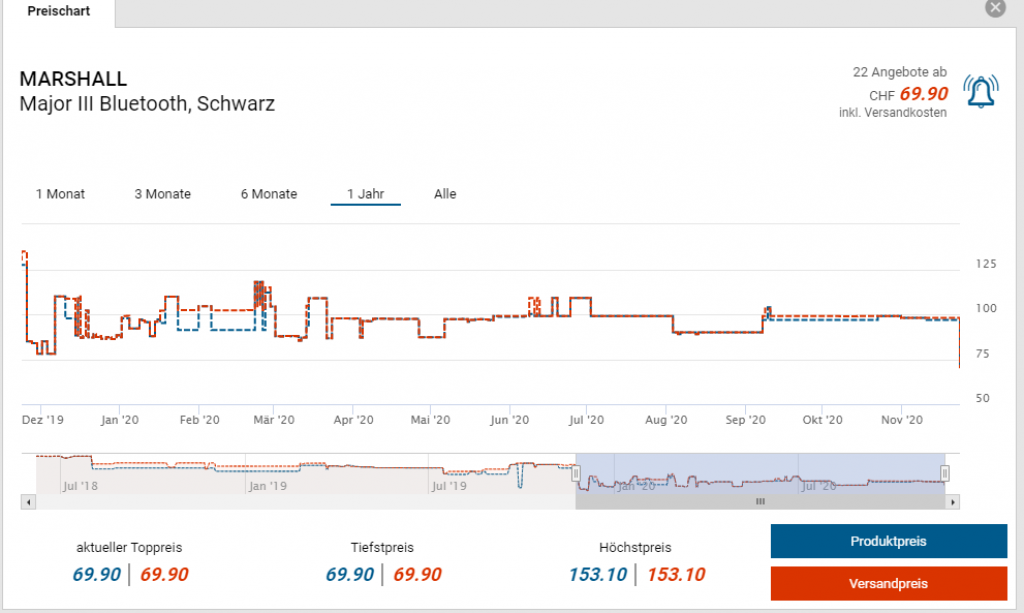The height and width of the screenshot is (613, 1024).
Task: Click the Jul '18 region in the navigator
Action: pos(80,485)
